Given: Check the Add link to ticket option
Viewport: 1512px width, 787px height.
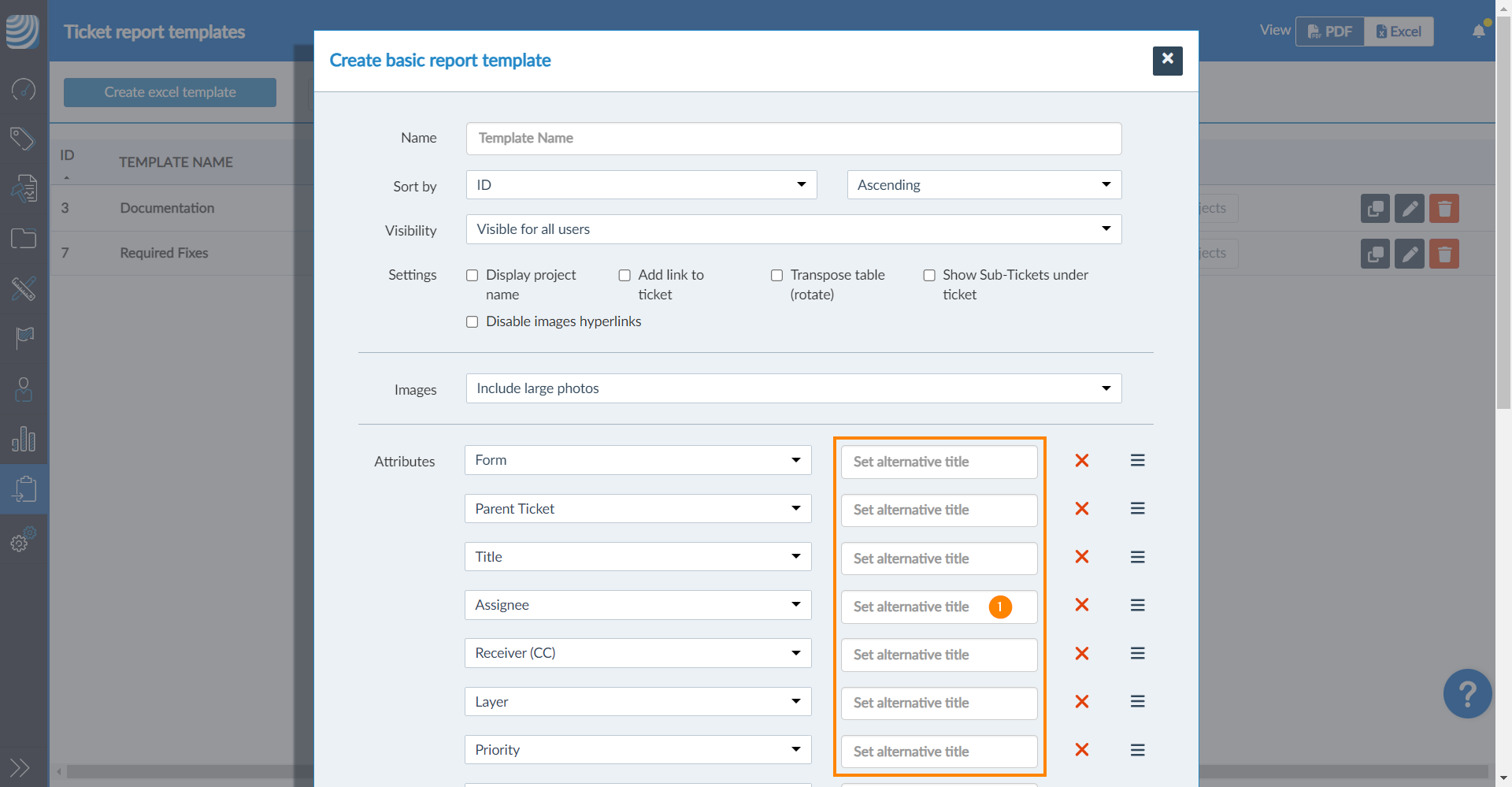Looking at the screenshot, I should point(624,276).
